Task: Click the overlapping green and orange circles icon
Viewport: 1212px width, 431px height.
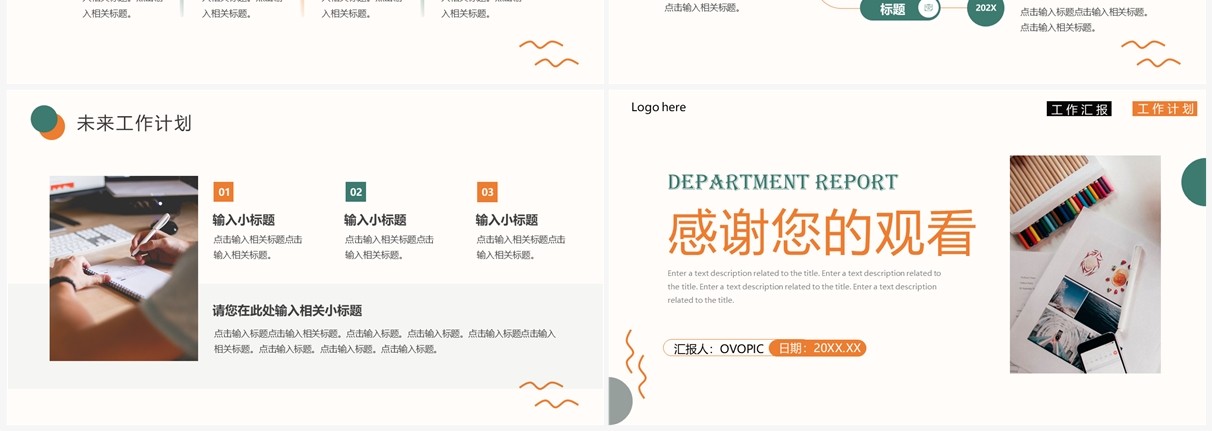Action: point(47,122)
